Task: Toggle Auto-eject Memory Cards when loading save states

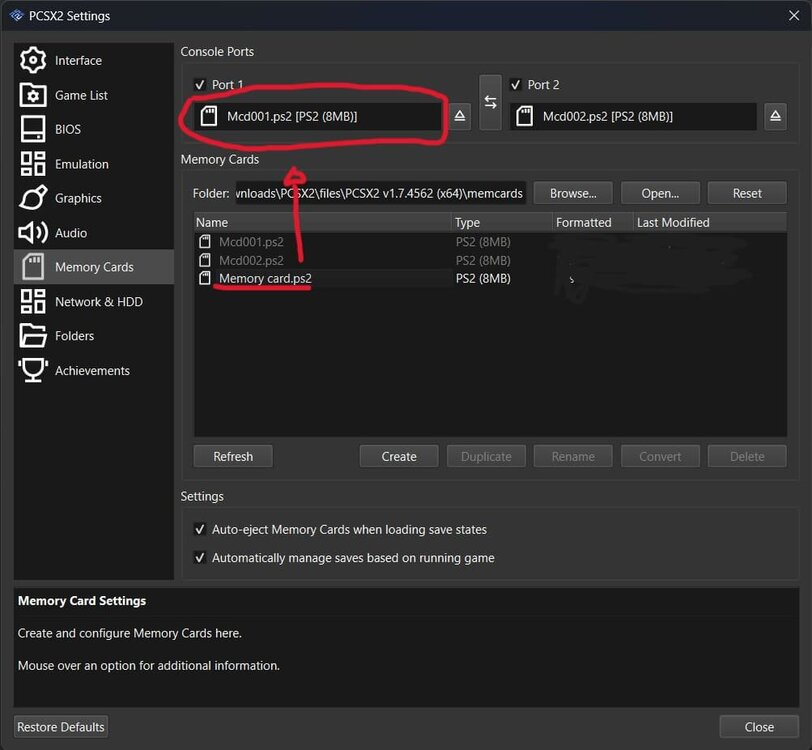Action: tap(199, 529)
